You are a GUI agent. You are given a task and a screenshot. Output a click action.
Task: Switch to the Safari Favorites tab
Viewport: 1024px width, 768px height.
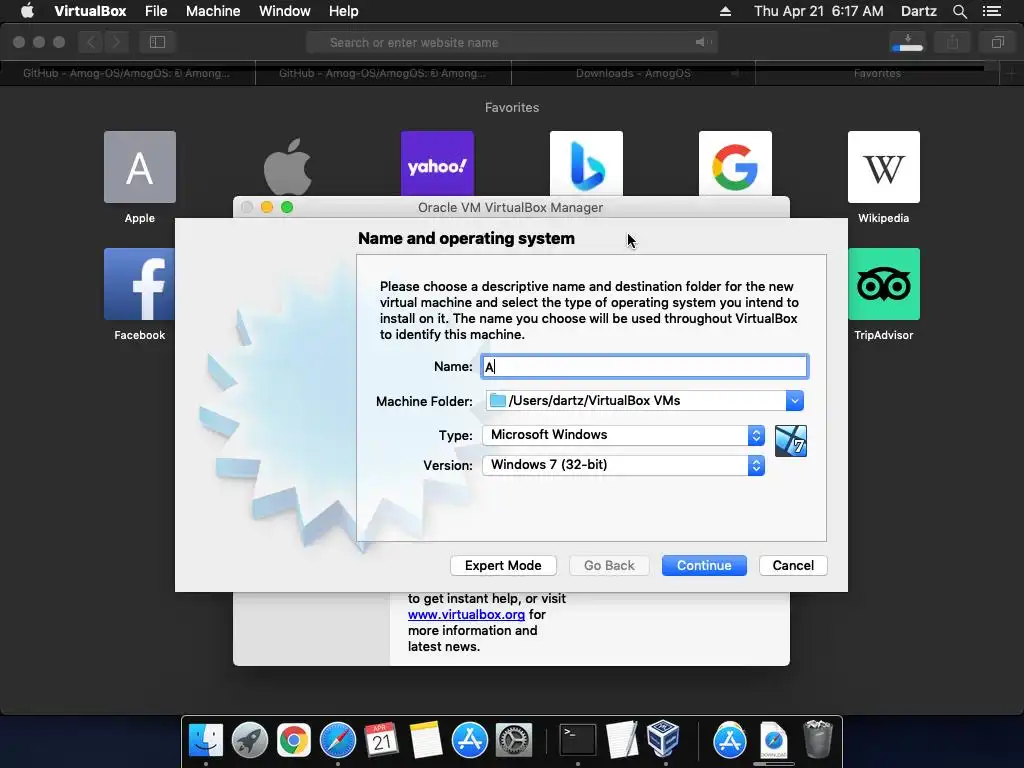tap(877, 73)
